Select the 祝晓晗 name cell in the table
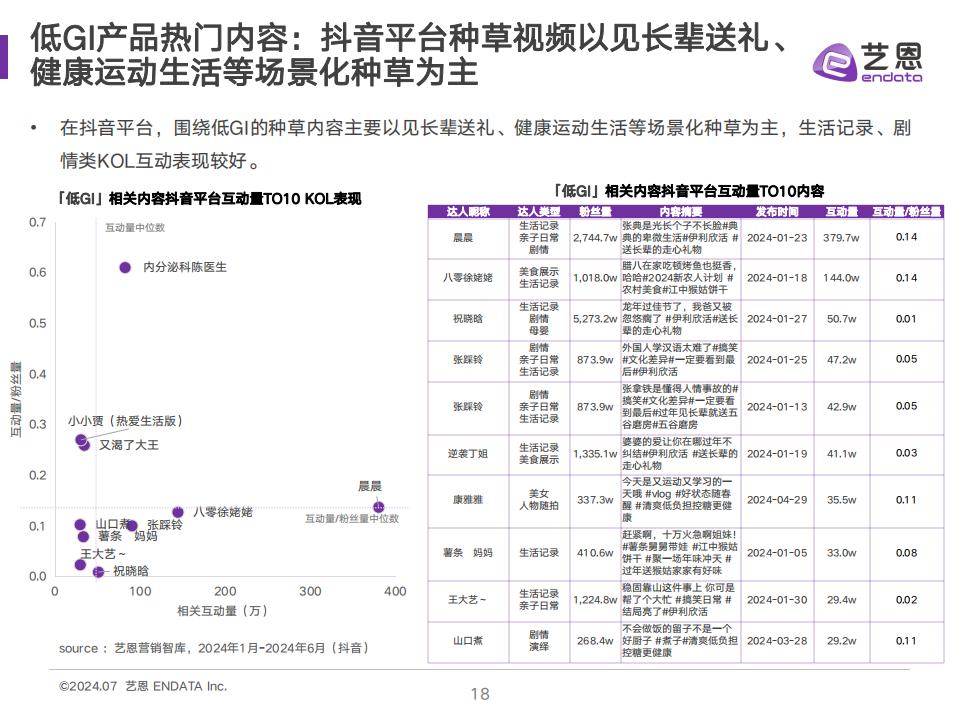The height and width of the screenshot is (720, 960). (x=468, y=318)
